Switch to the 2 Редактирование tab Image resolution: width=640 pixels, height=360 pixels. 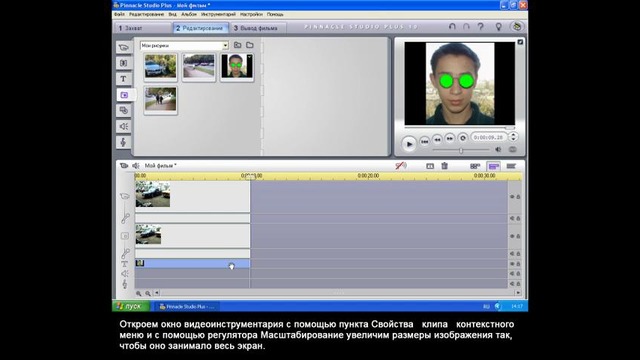pos(200,28)
